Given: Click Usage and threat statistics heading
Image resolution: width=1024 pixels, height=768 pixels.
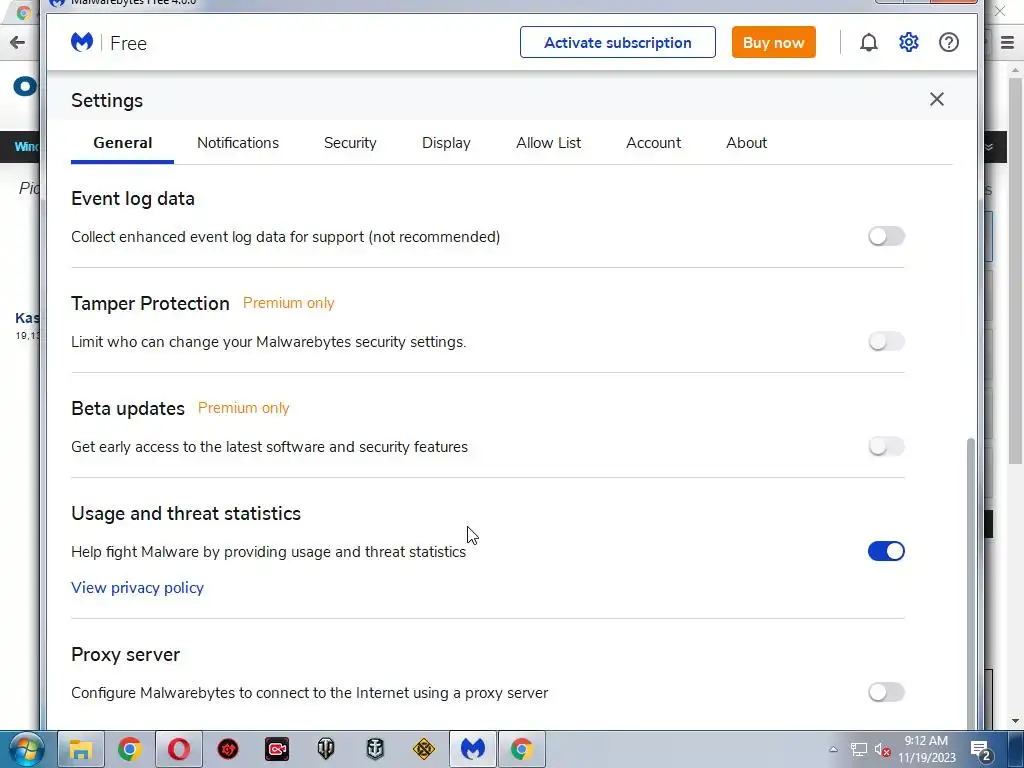Looking at the screenshot, I should 186,513.
